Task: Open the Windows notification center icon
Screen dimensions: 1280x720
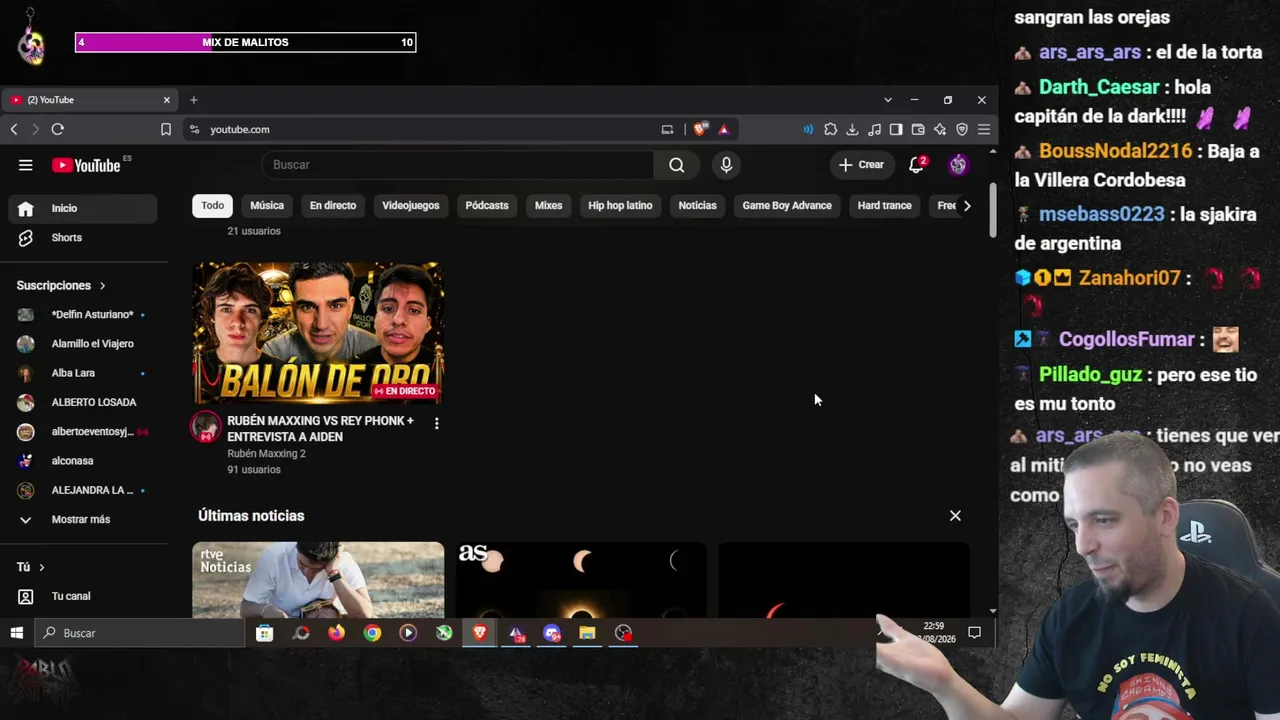Action: tap(974, 633)
